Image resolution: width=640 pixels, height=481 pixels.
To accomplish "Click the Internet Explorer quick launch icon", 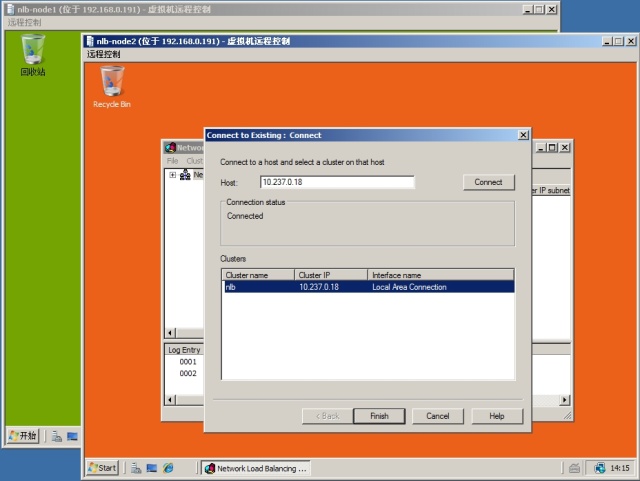I will [x=168, y=468].
